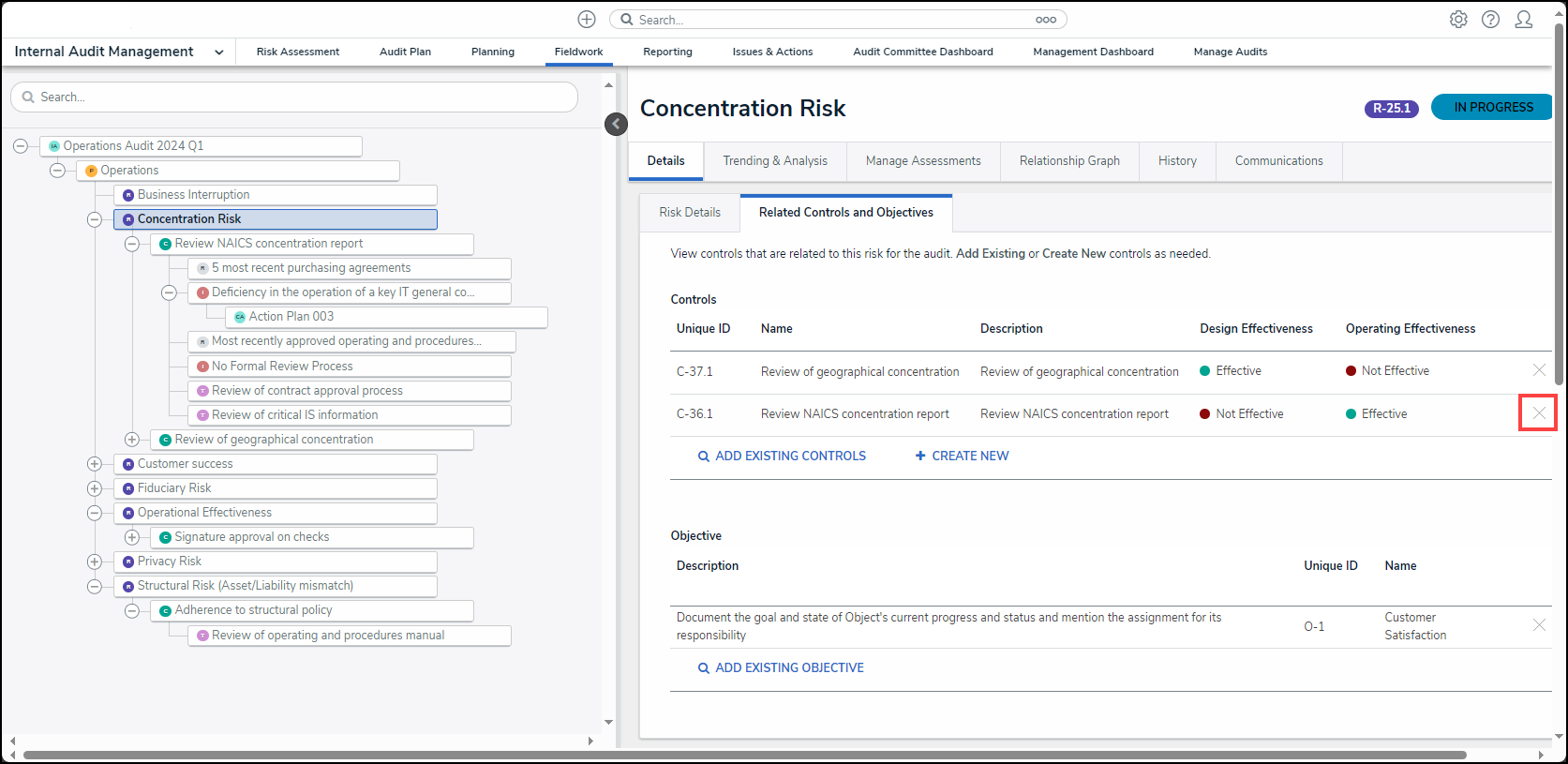Expand the Customer success tree node
Image resolution: width=1568 pixels, height=764 pixels.
[95, 464]
